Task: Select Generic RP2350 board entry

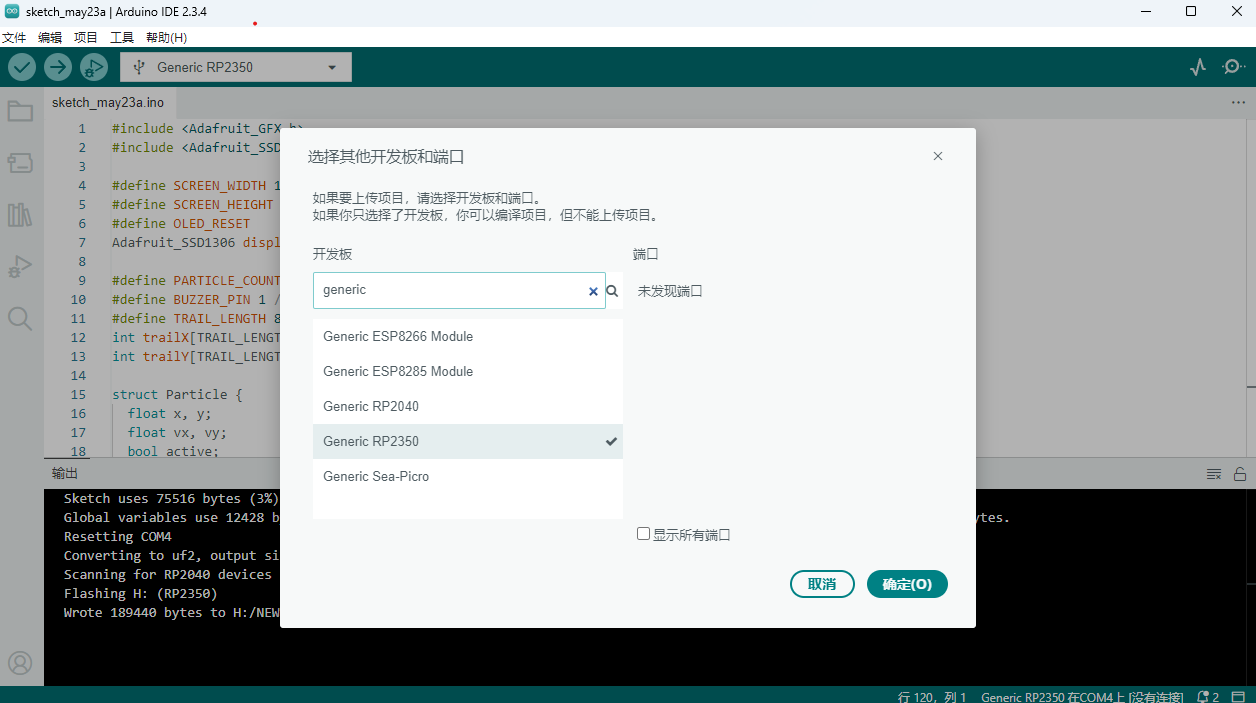Action: tap(468, 441)
